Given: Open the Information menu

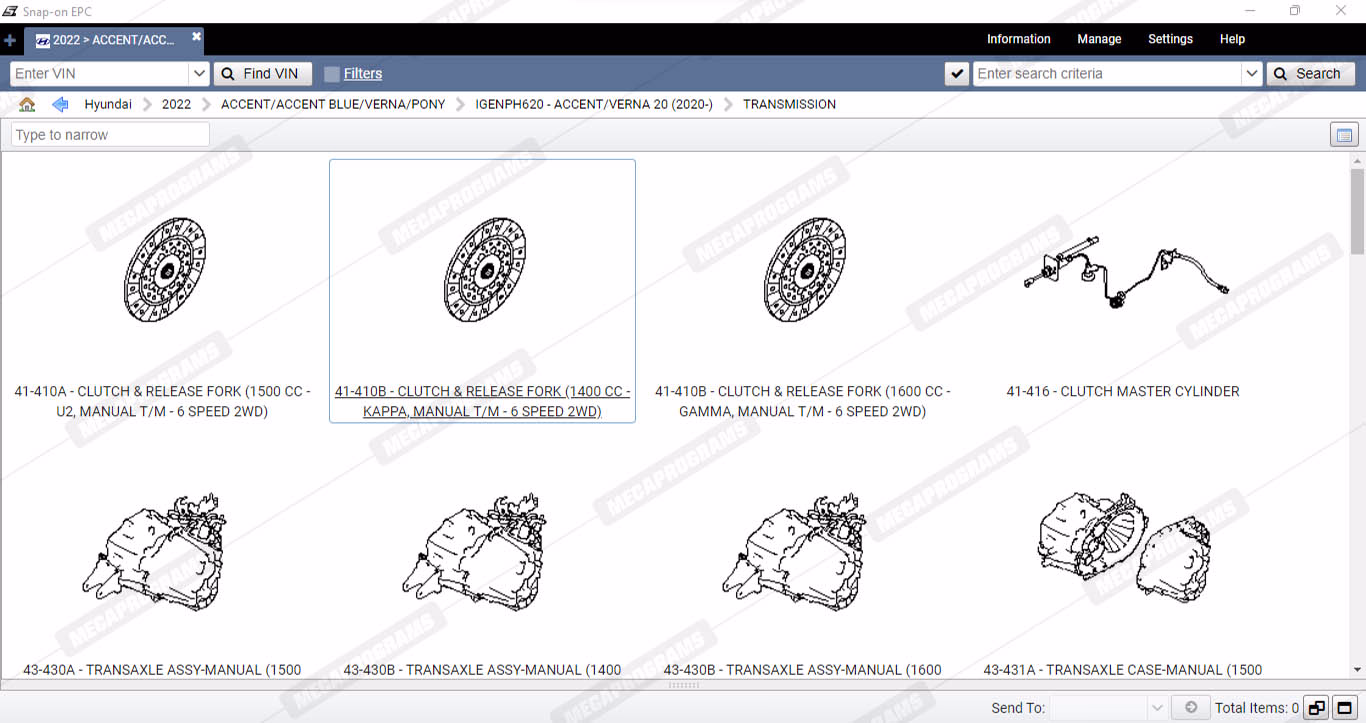Looking at the screenshot, I should tap(1018, 39).
